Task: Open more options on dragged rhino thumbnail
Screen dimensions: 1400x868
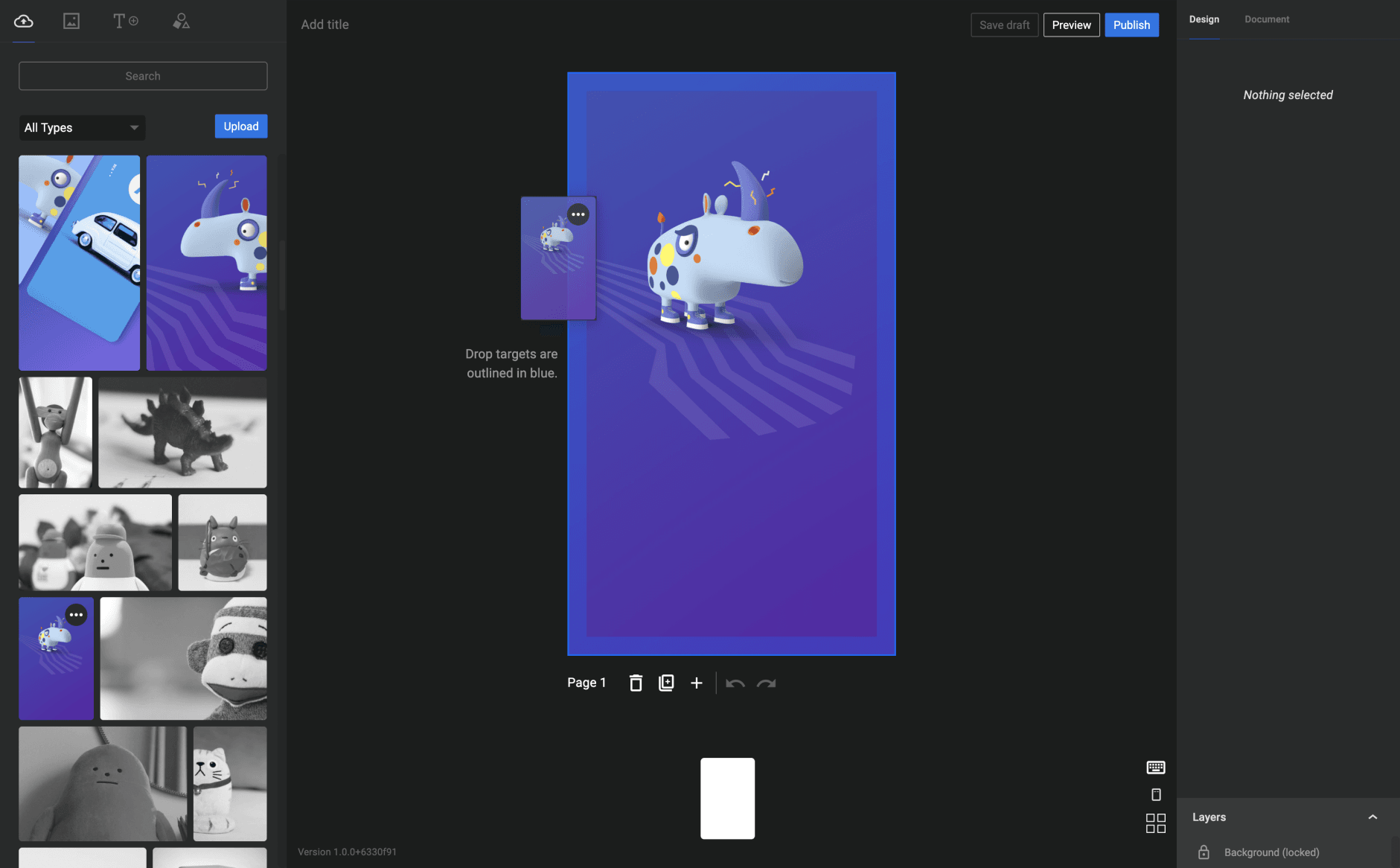Action: tap(578, 214)
